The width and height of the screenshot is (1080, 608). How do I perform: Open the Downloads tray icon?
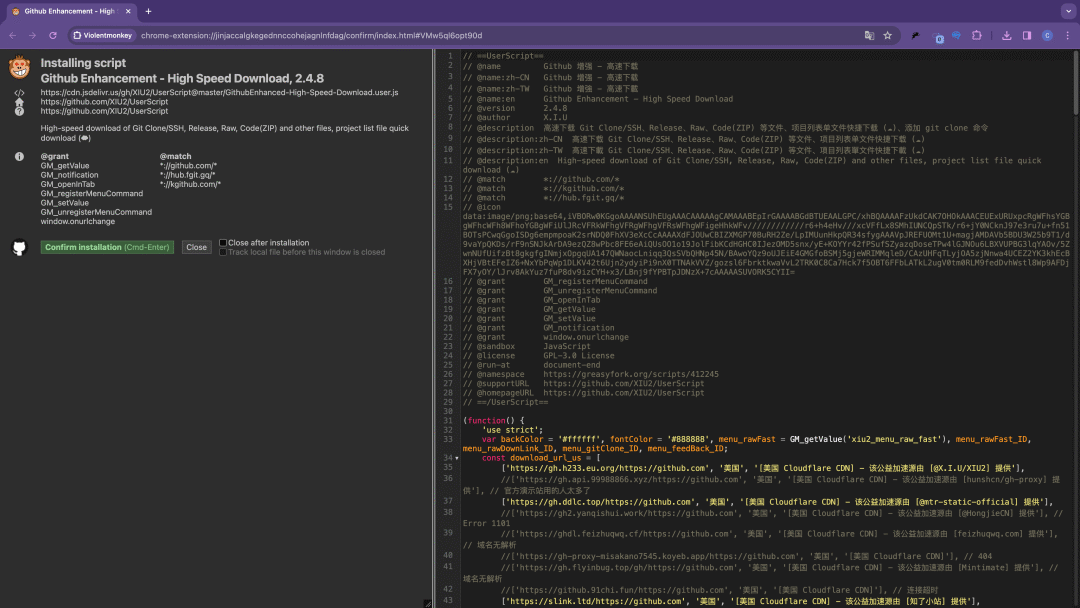pyautogui.click(x=1006, y=35)
